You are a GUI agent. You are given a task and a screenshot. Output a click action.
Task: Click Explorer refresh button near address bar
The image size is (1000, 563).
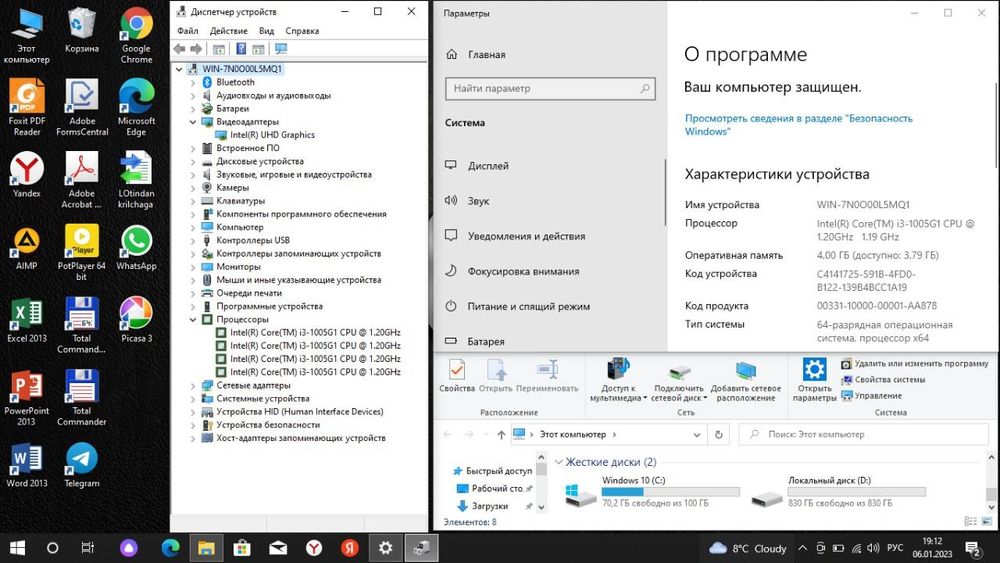[718, 435]
